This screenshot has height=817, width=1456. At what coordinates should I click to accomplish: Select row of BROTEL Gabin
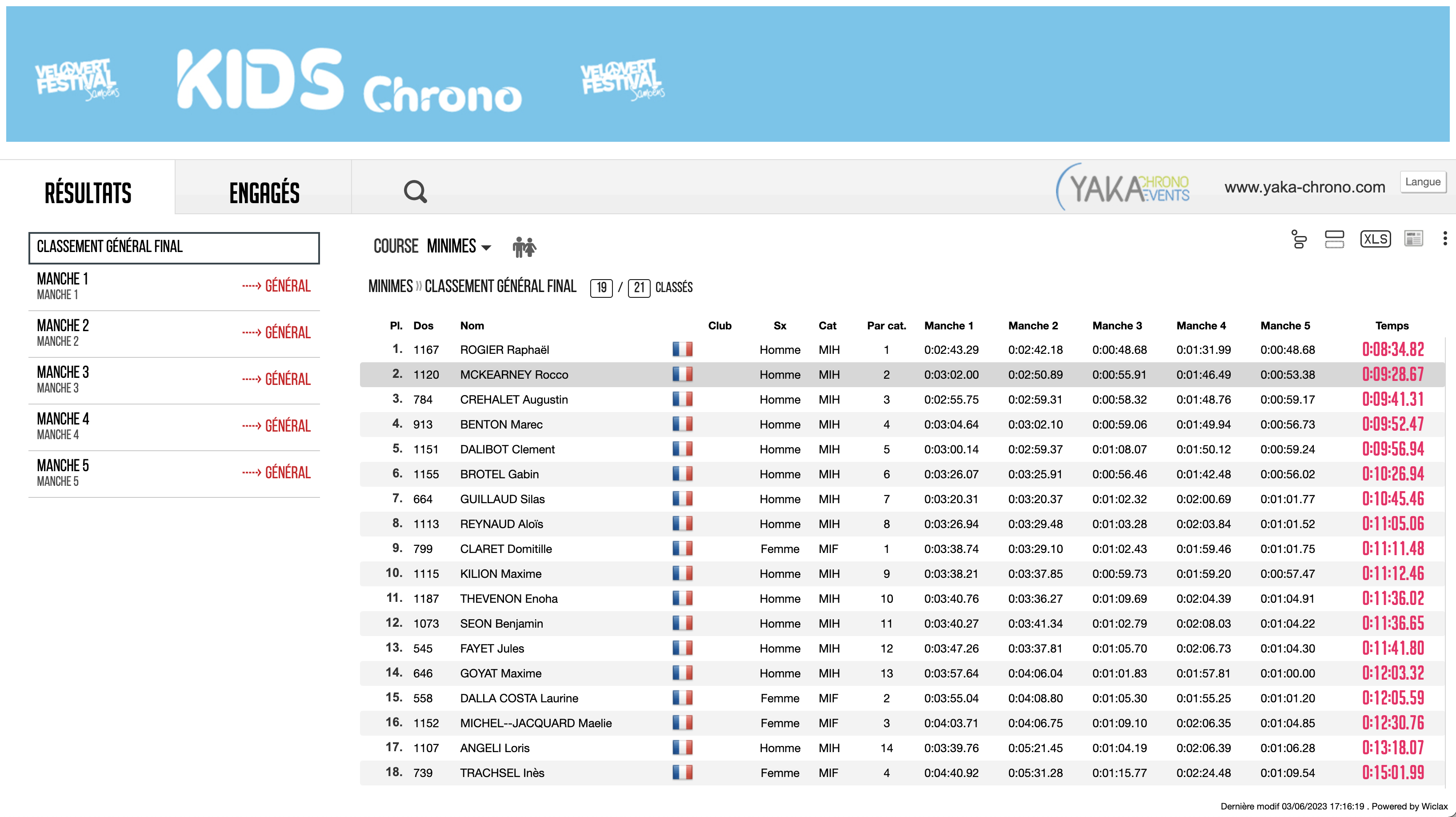pos(902,474)
